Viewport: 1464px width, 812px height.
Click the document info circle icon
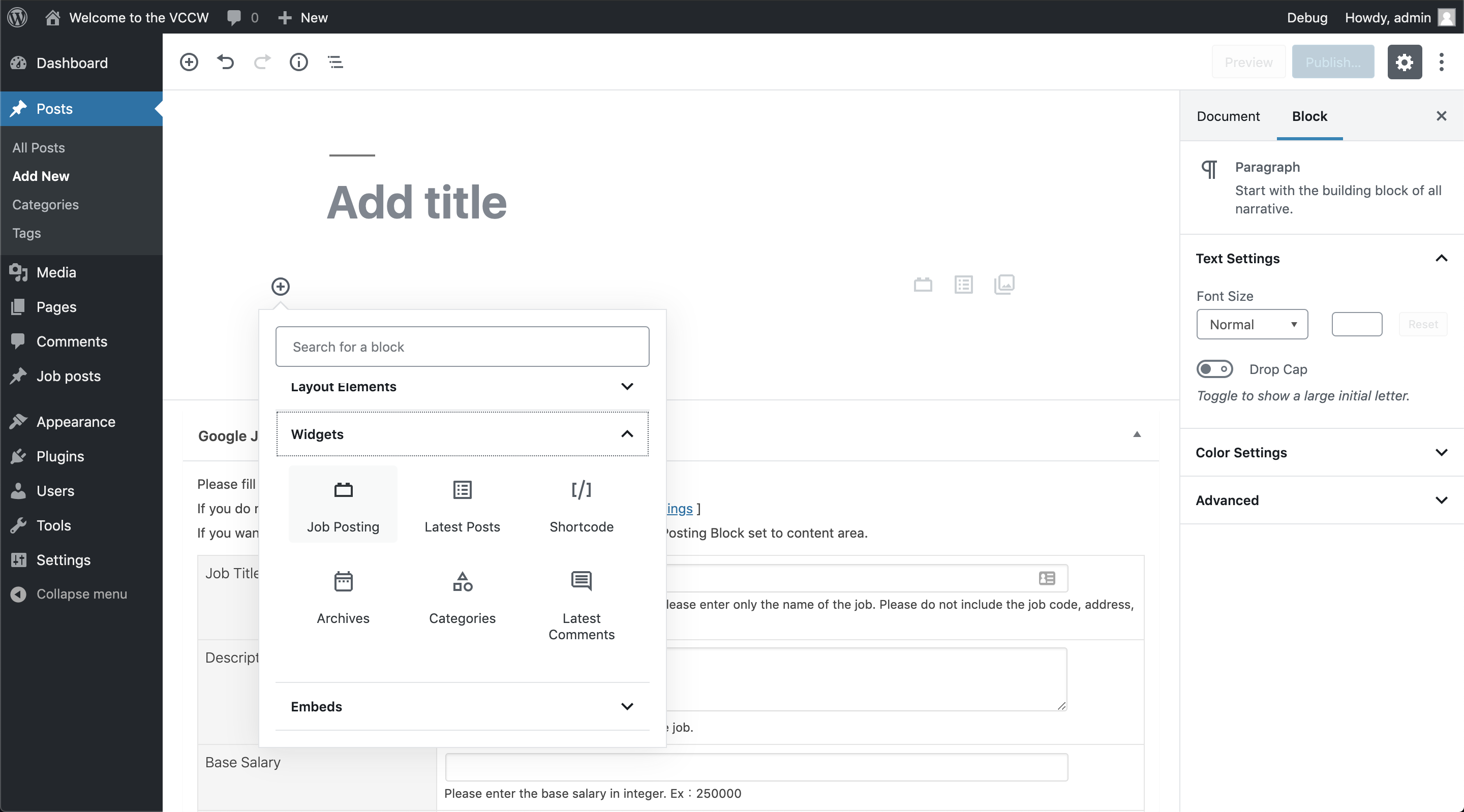(299, 61)
